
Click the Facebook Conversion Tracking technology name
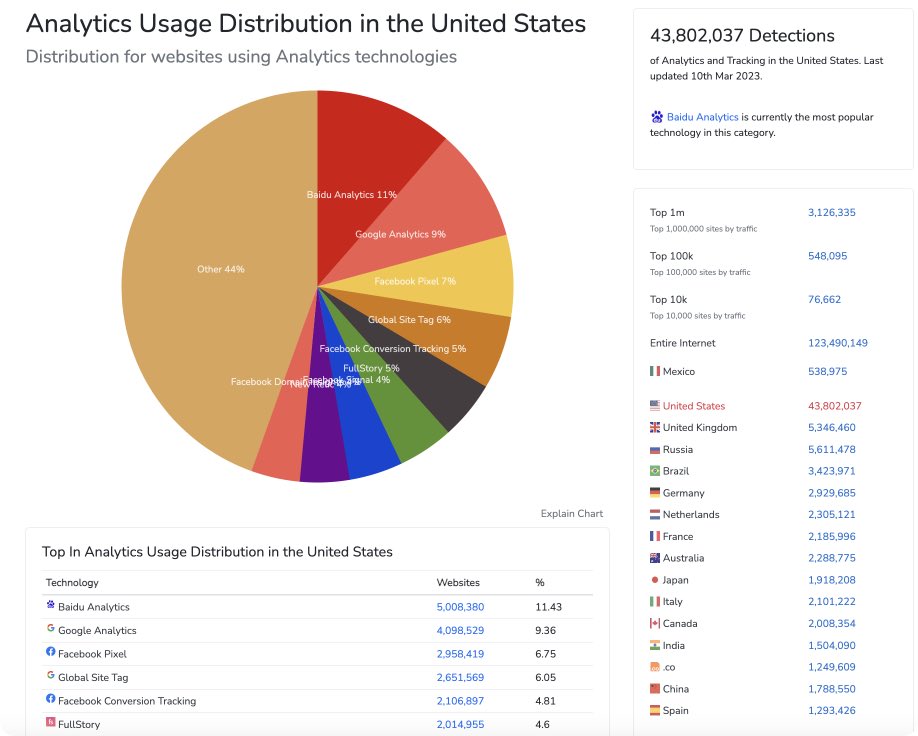click(x=127, y=701)
